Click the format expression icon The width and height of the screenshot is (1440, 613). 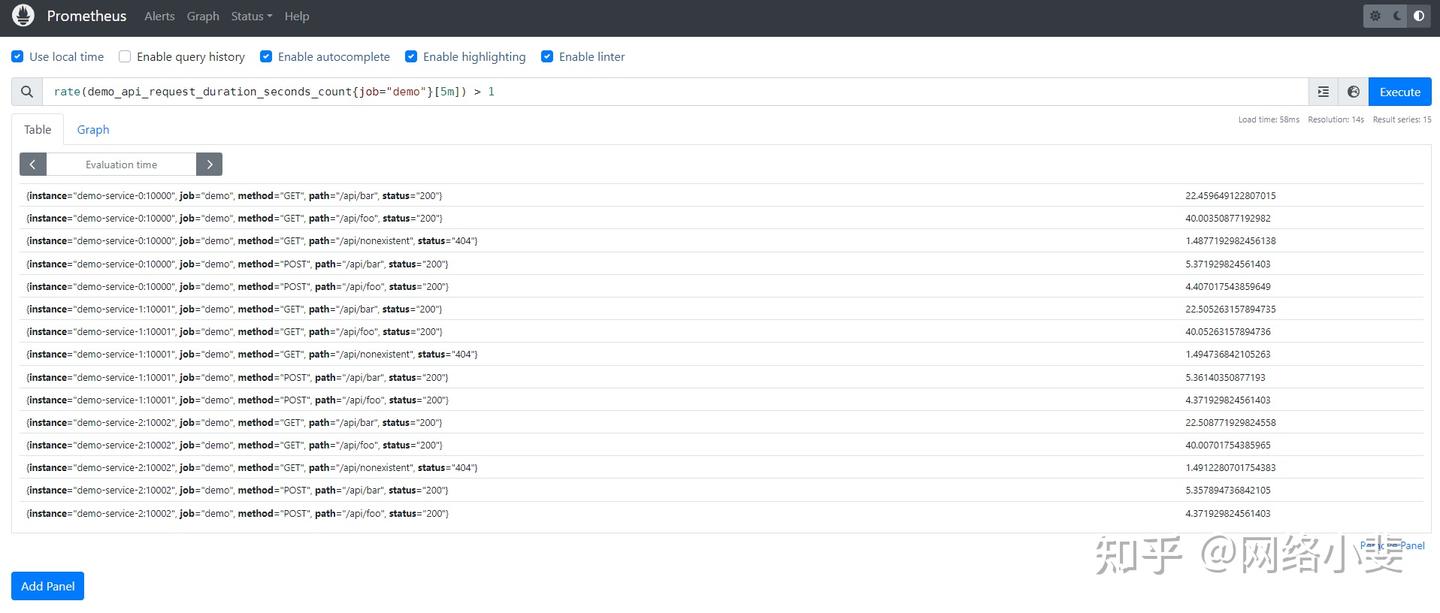(1323, 92)
